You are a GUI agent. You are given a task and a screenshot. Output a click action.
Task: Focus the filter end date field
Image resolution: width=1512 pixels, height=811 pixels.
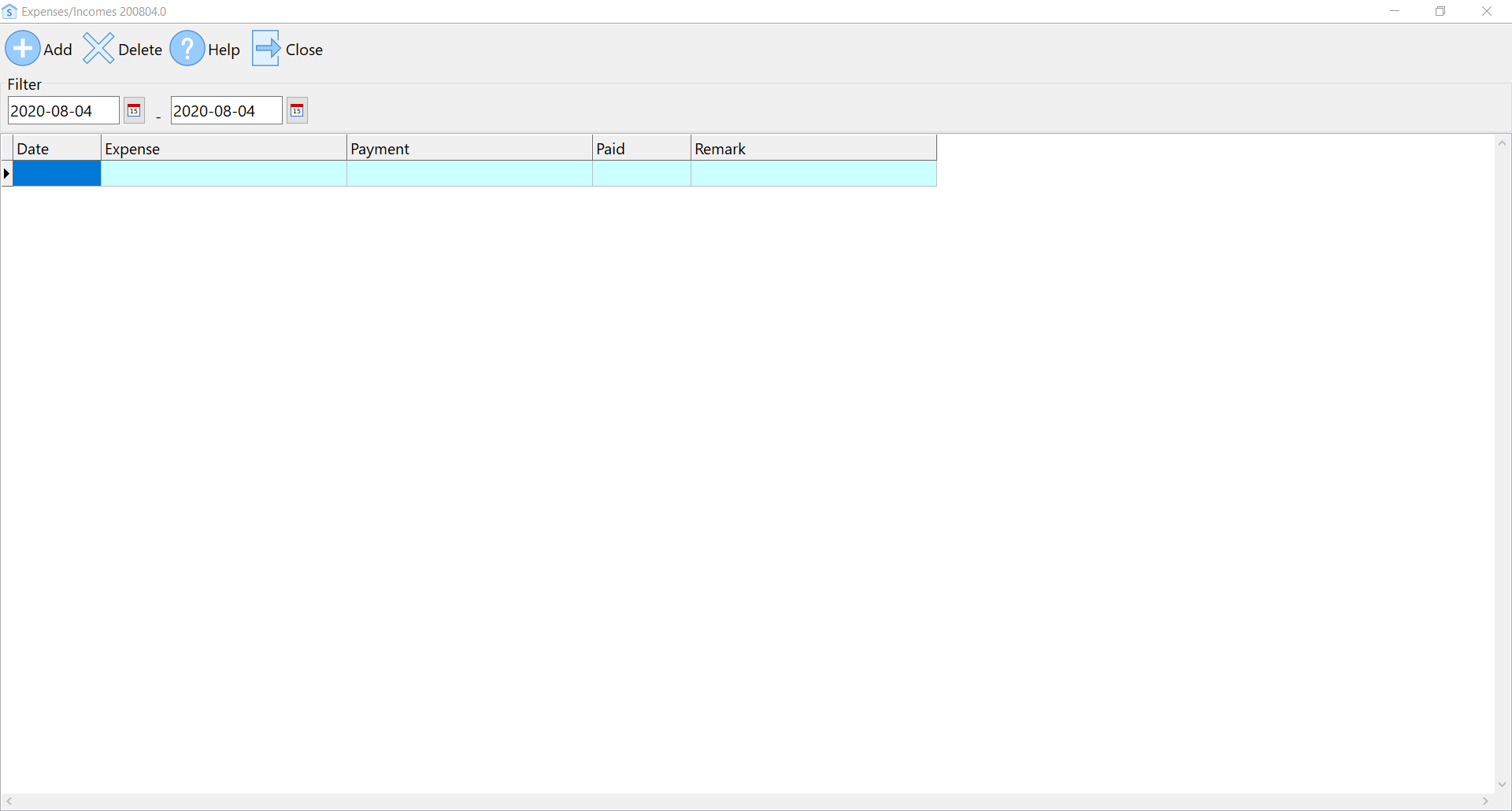pyautogui.click(x=227, y=111)
